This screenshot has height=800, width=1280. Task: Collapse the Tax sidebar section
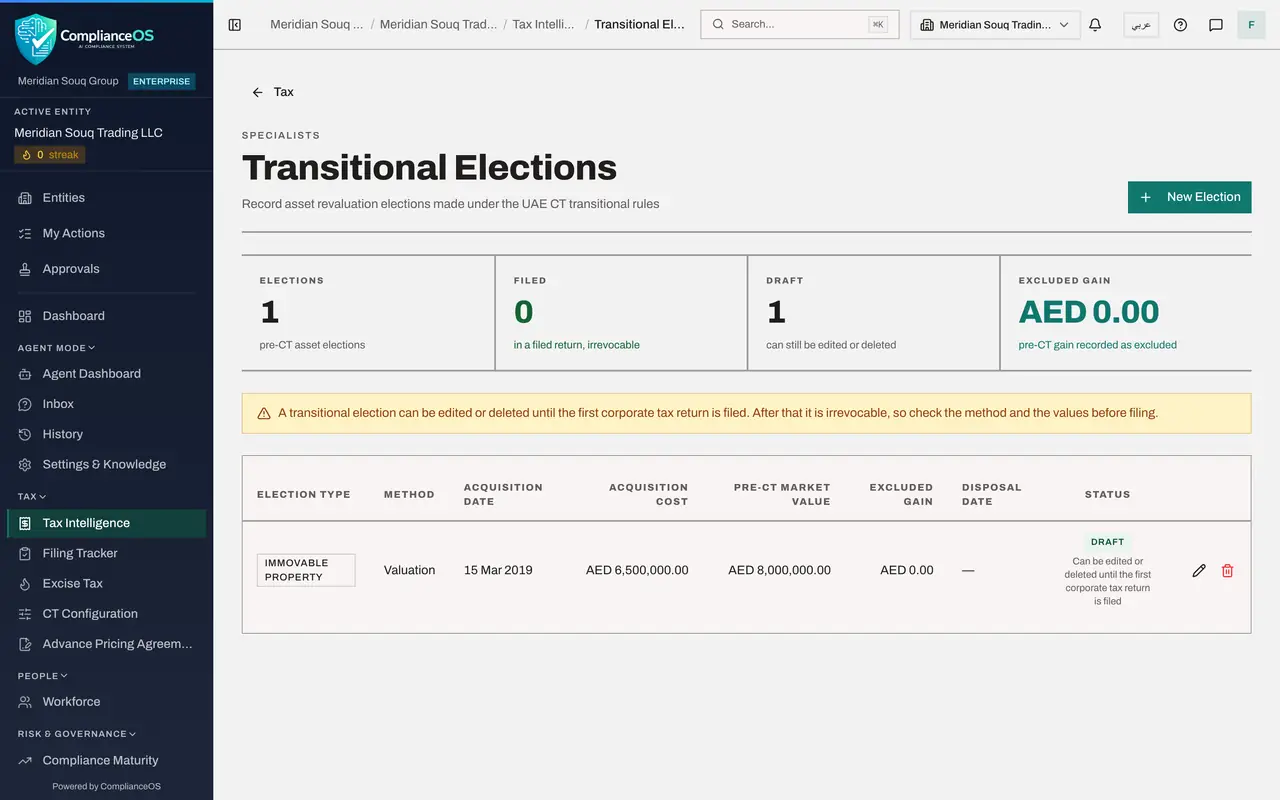(32, 496)
